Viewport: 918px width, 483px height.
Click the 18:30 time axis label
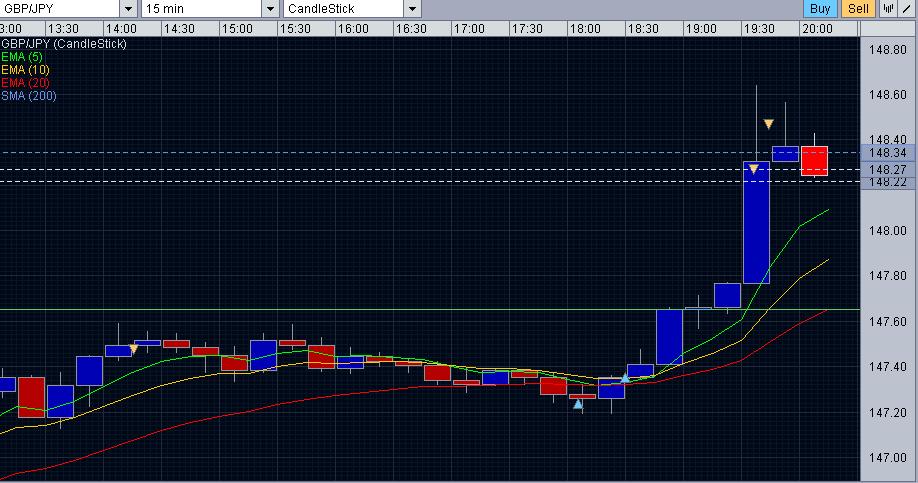click(x=643, y=29)
